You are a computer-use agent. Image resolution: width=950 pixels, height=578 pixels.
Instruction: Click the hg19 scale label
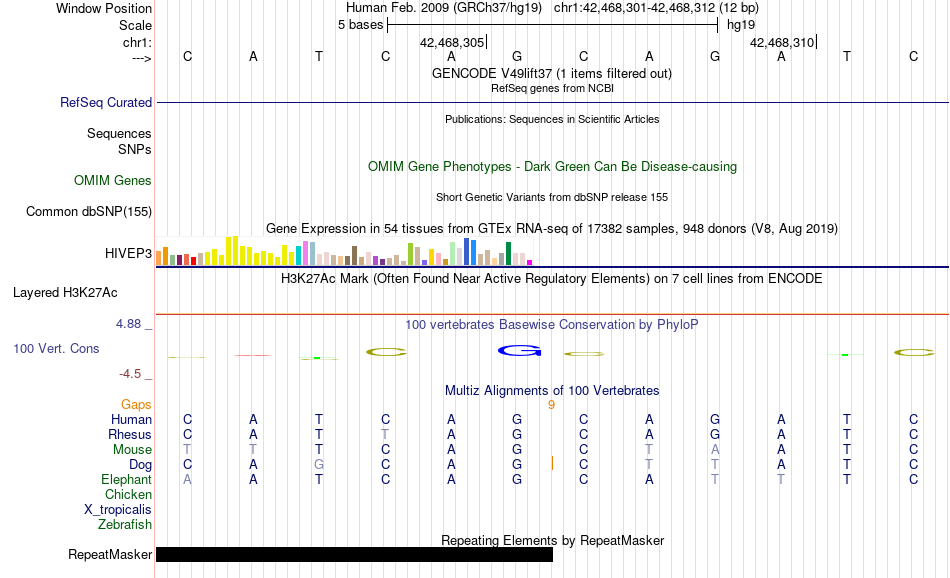[741, 25]
